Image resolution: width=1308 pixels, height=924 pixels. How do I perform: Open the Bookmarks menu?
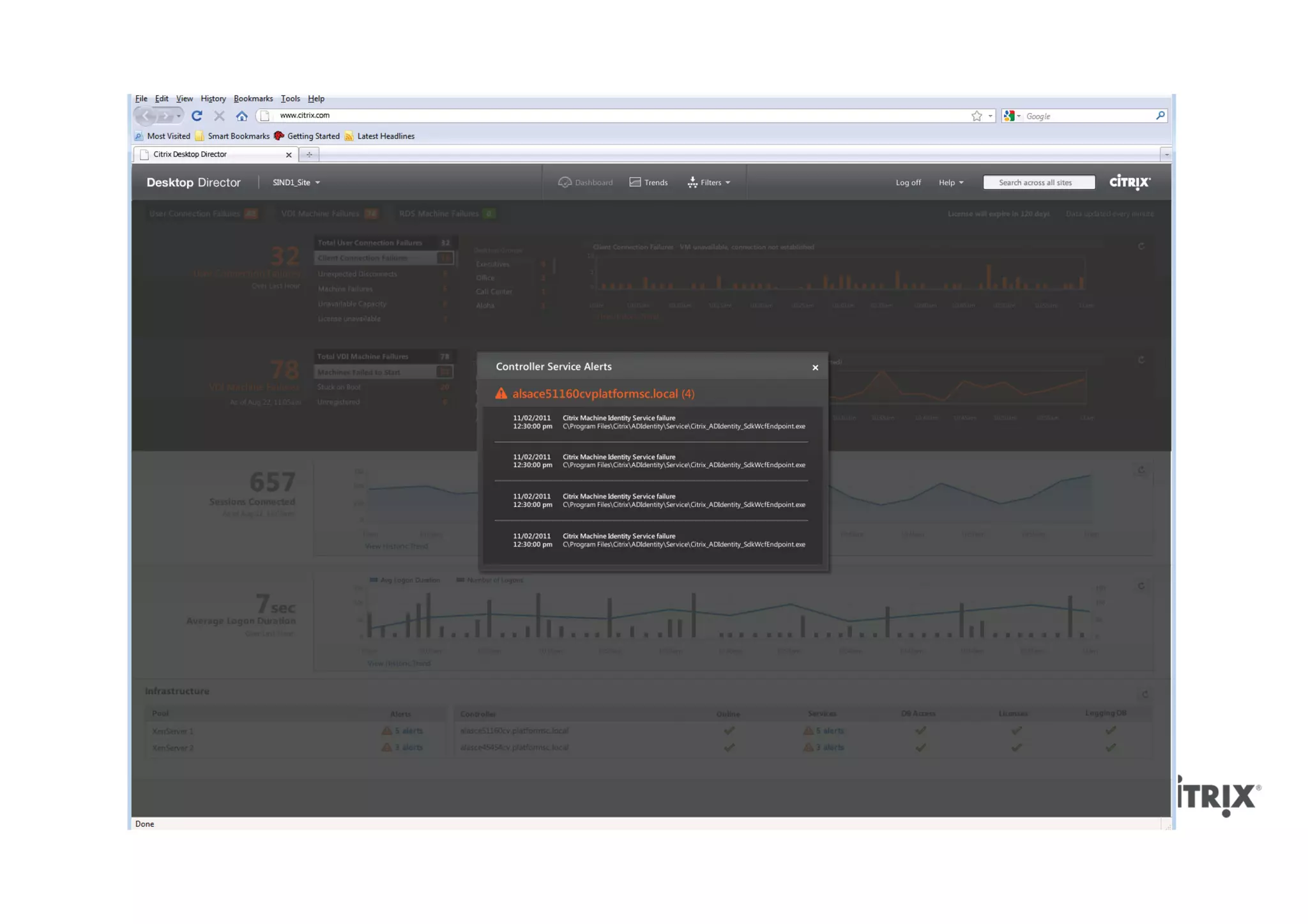253,98
